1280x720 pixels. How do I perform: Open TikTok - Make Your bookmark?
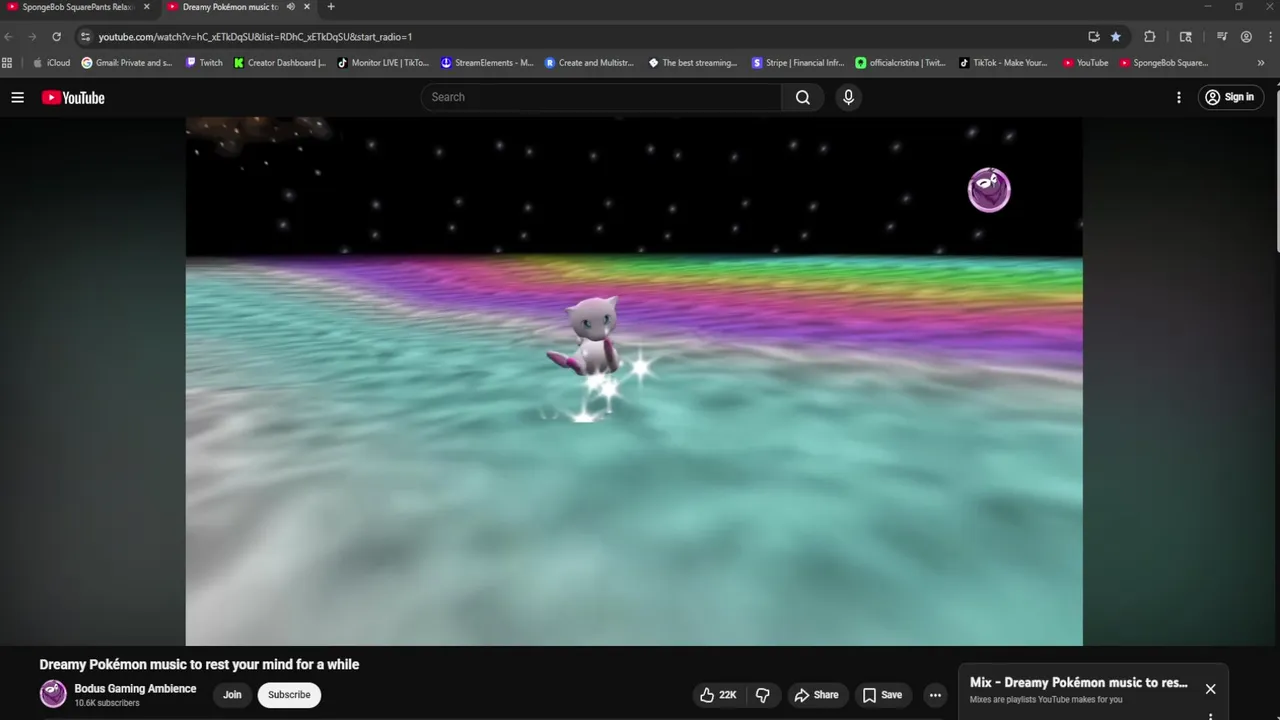(x=1003, y=63)
